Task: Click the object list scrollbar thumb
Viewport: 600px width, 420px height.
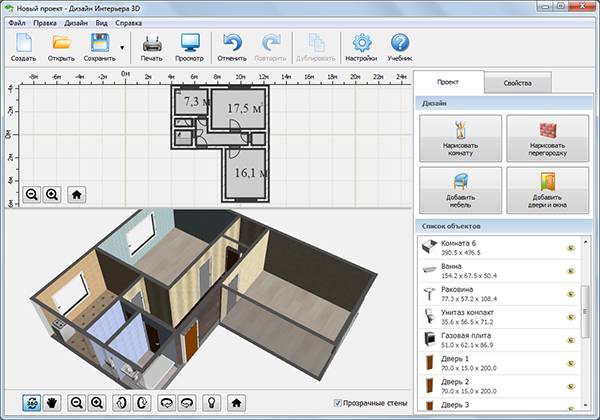Action: (x=585, y=311)
